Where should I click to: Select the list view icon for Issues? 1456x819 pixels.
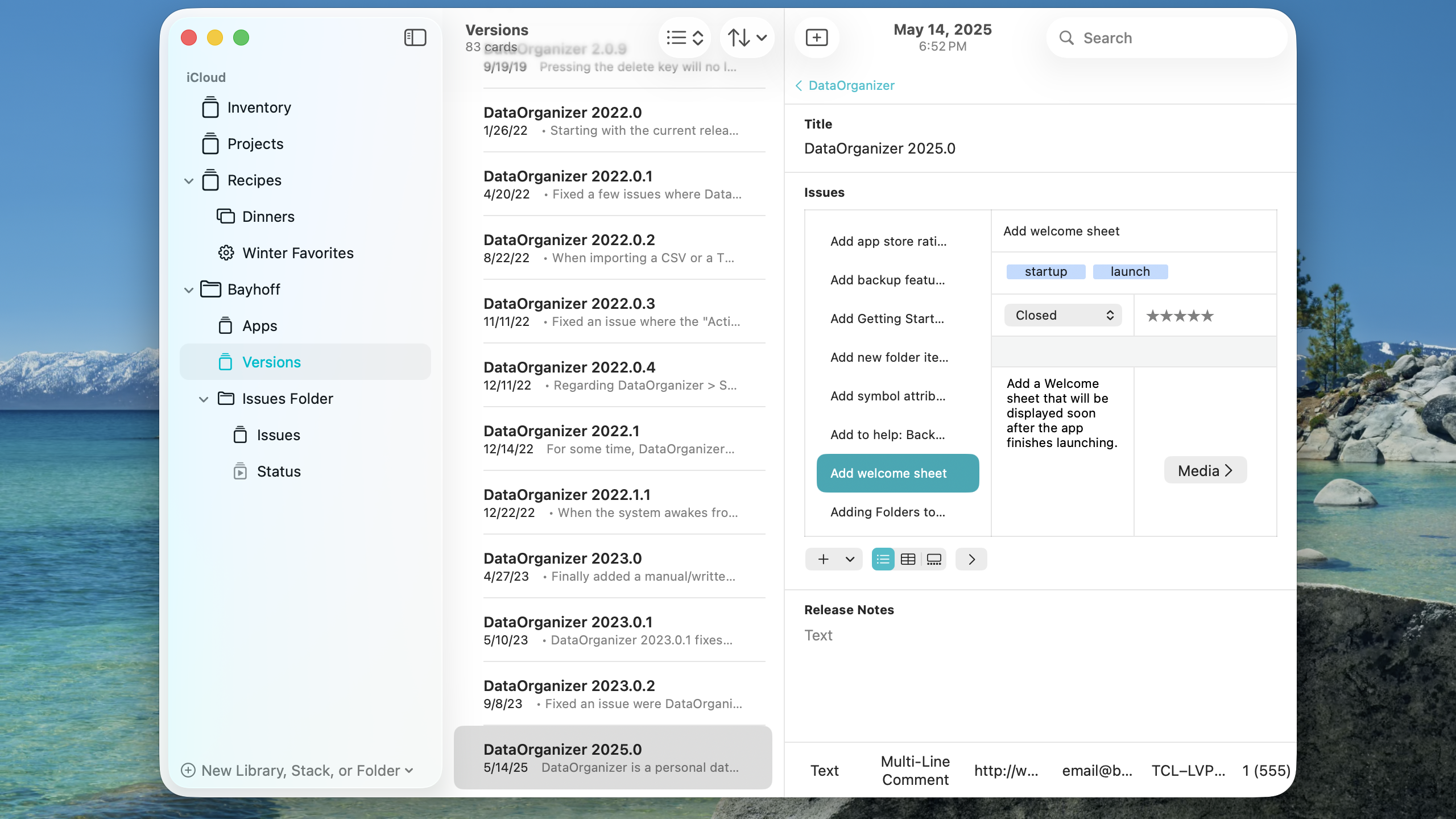click(882, 559)
